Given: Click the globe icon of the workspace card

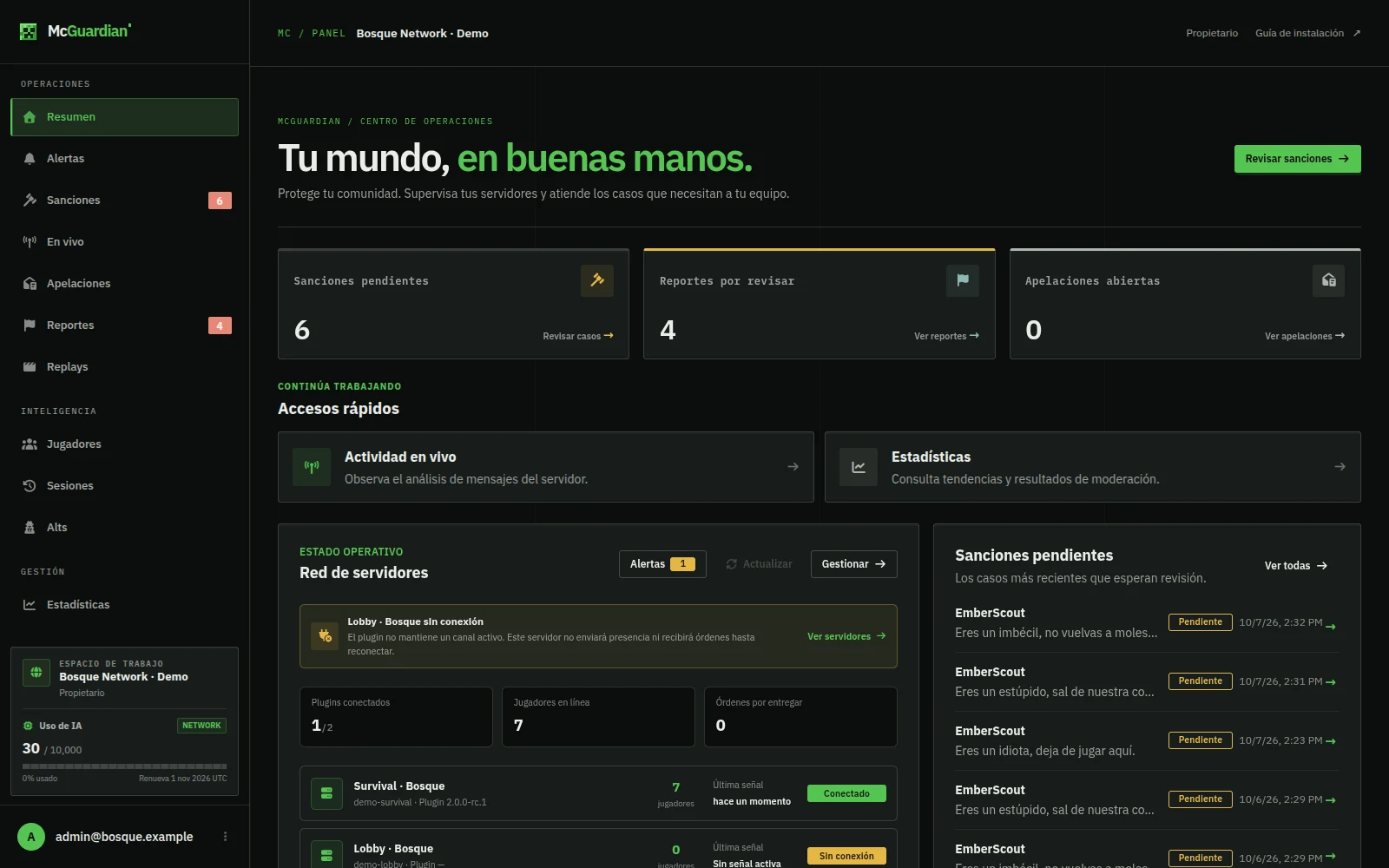Looking at the screenshot, I should (36, 672).
